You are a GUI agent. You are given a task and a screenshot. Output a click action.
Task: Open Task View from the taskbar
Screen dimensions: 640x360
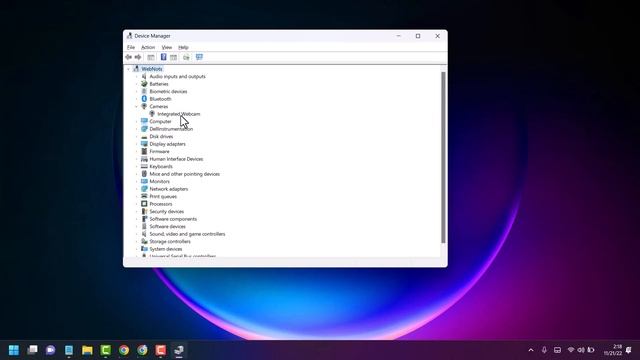pos(32,350)
